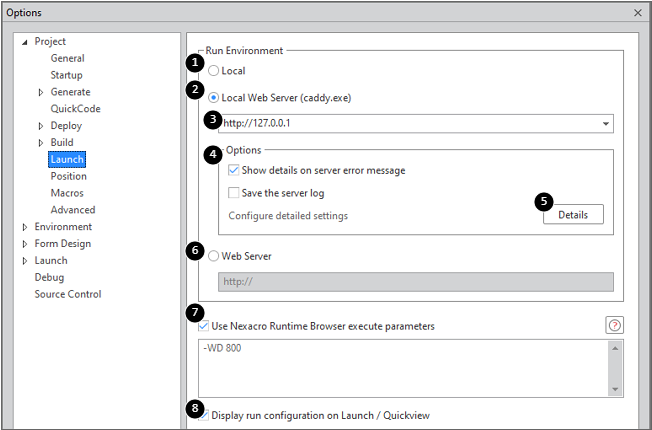Toggle Show details on server error message
The width and height of the screenshot is (652, 430).
point(234,171)
